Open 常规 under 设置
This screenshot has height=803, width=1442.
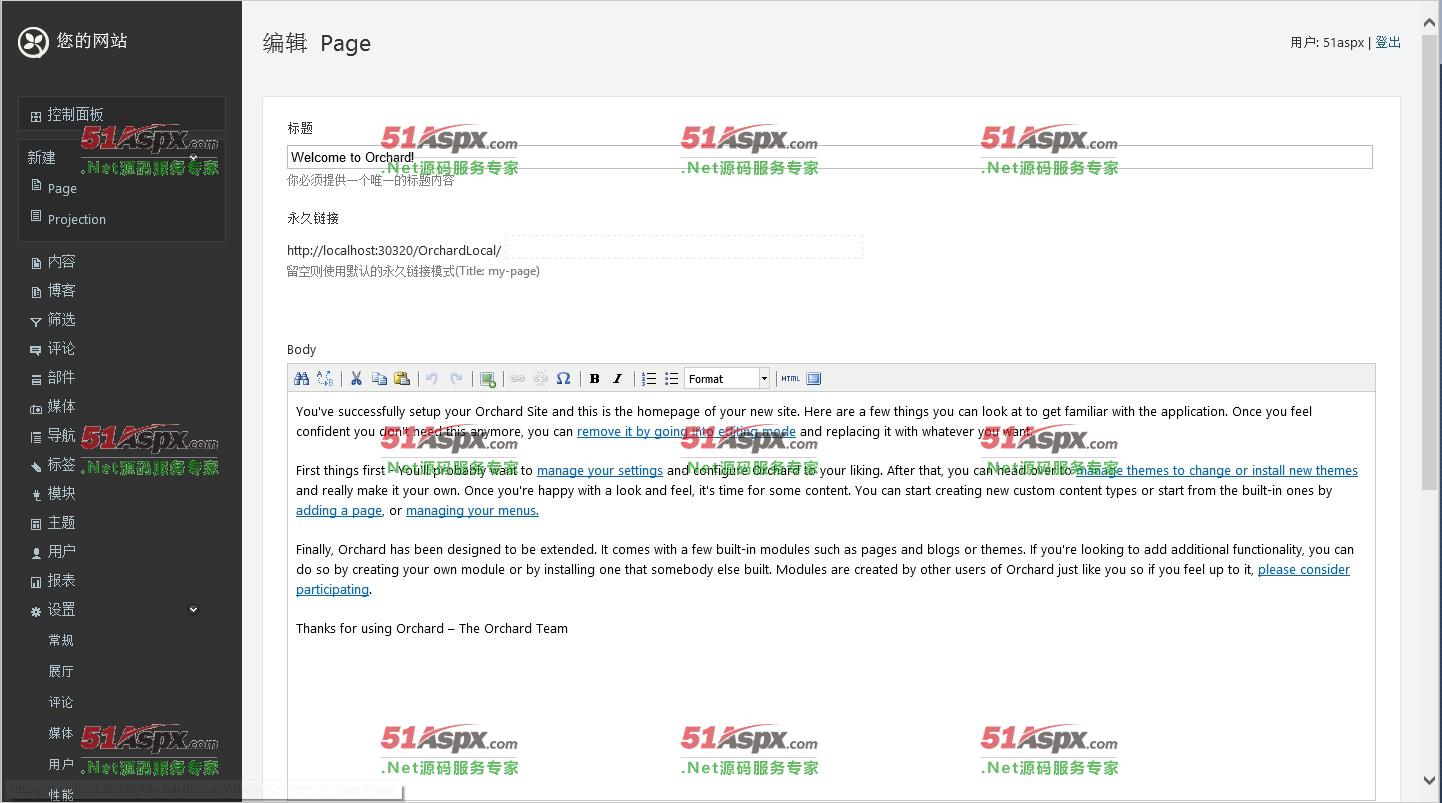click(x=61, y=640)
